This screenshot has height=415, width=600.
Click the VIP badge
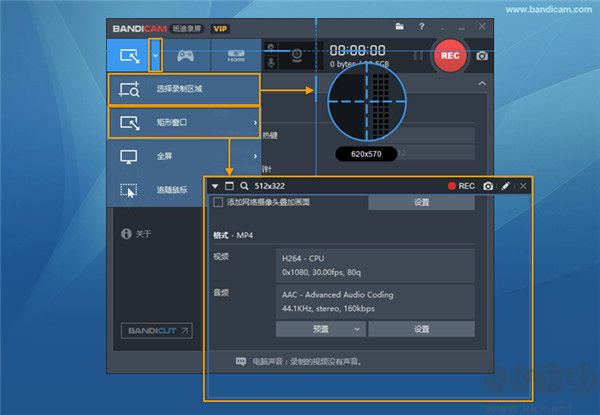(x=220, y=29)
